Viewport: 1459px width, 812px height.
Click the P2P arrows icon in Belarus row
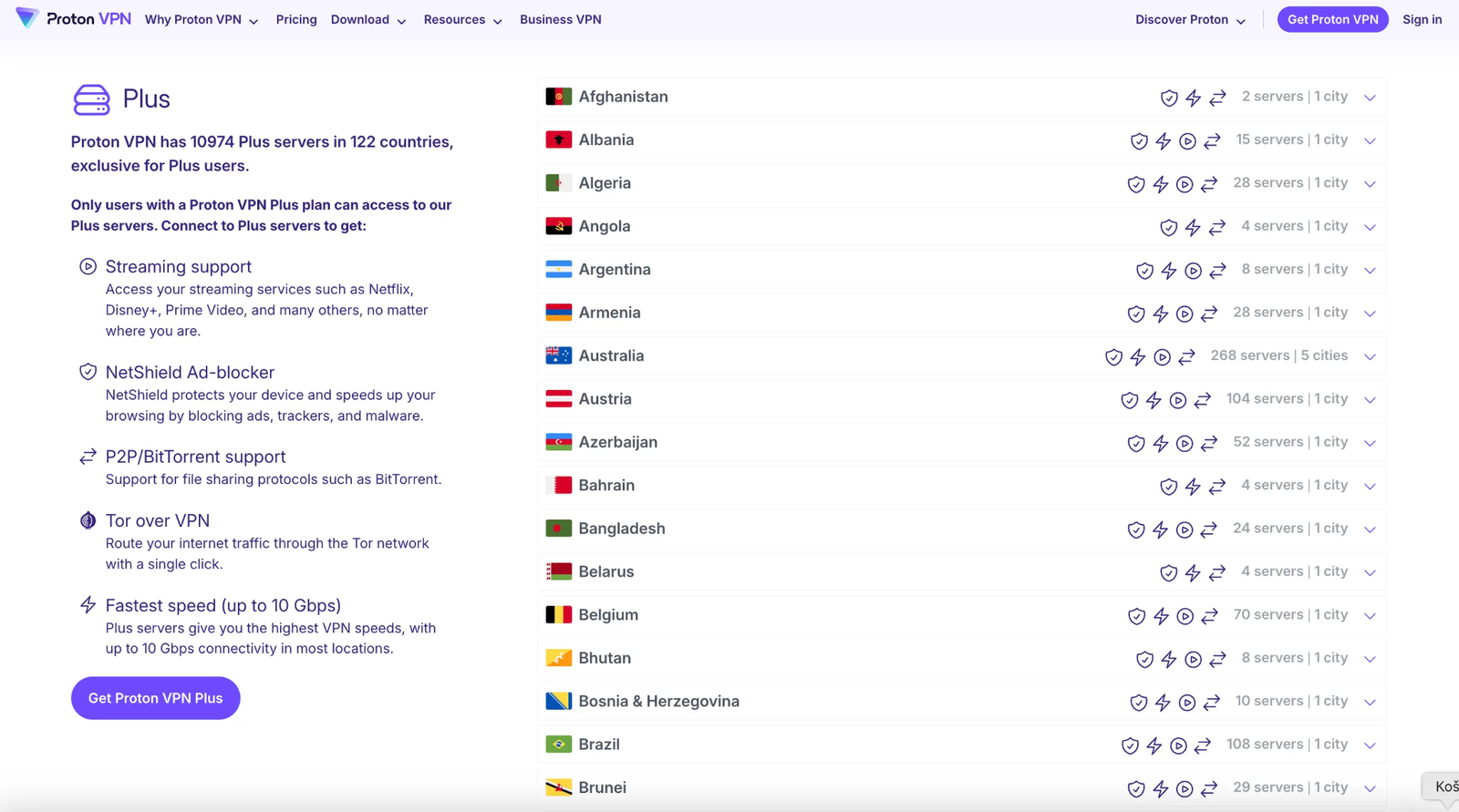pos(1217,572)
